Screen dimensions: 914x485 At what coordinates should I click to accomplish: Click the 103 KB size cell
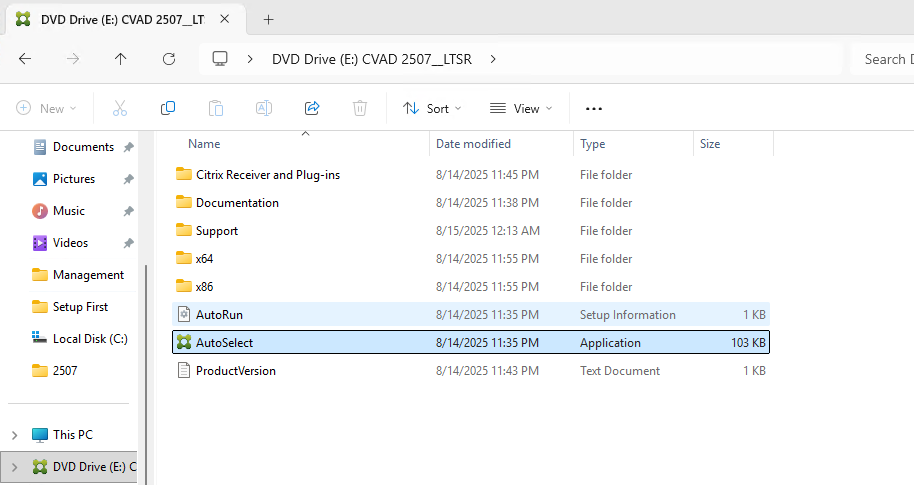pos(748,343)
